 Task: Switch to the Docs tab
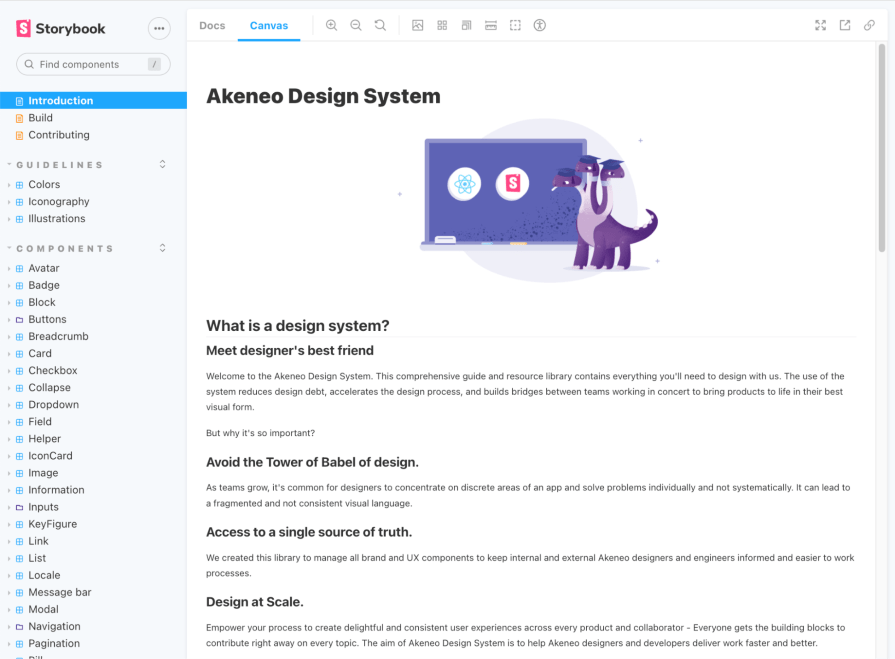212,25
